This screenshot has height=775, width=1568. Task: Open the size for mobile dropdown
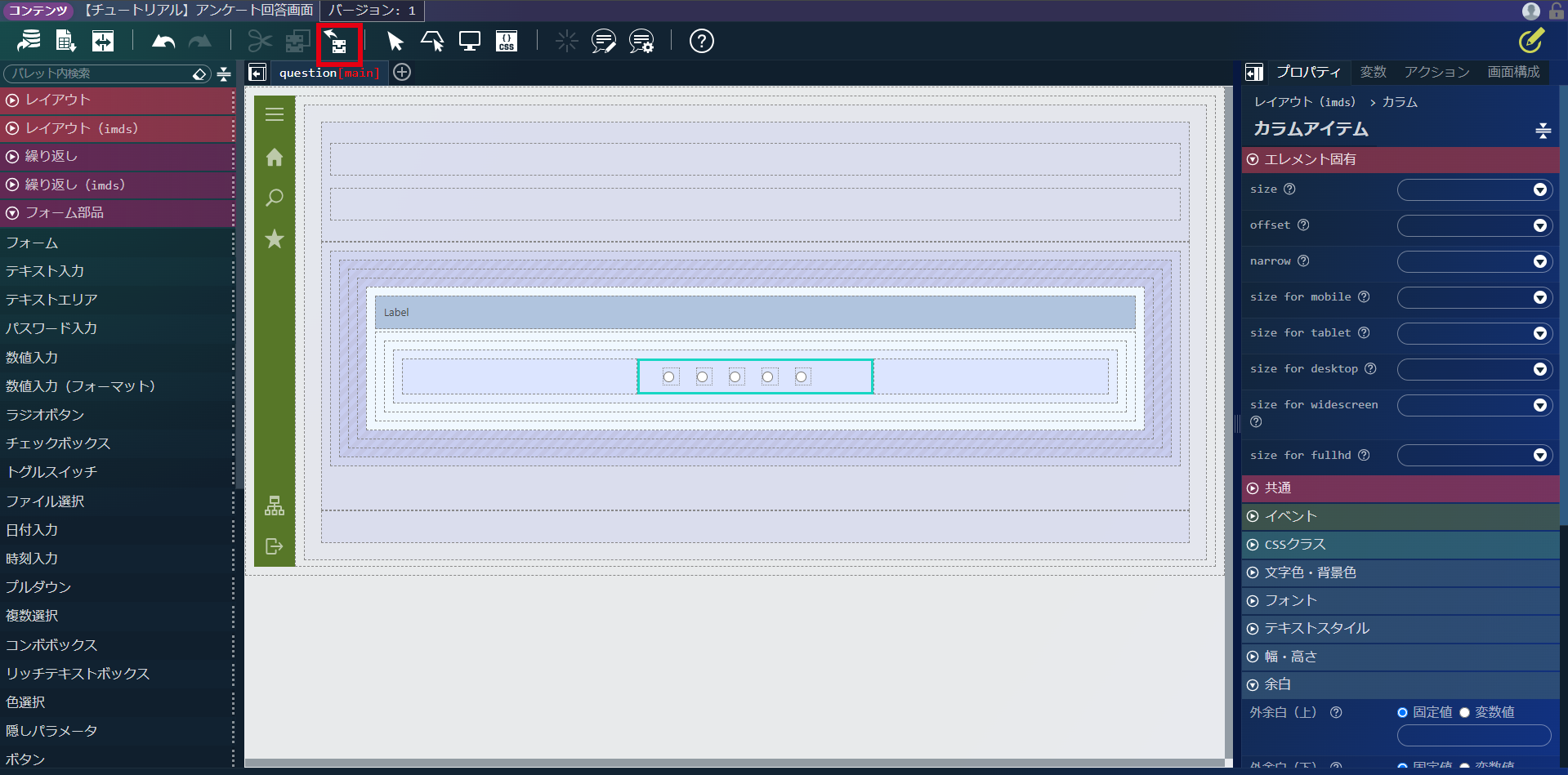pos(1474,297)
